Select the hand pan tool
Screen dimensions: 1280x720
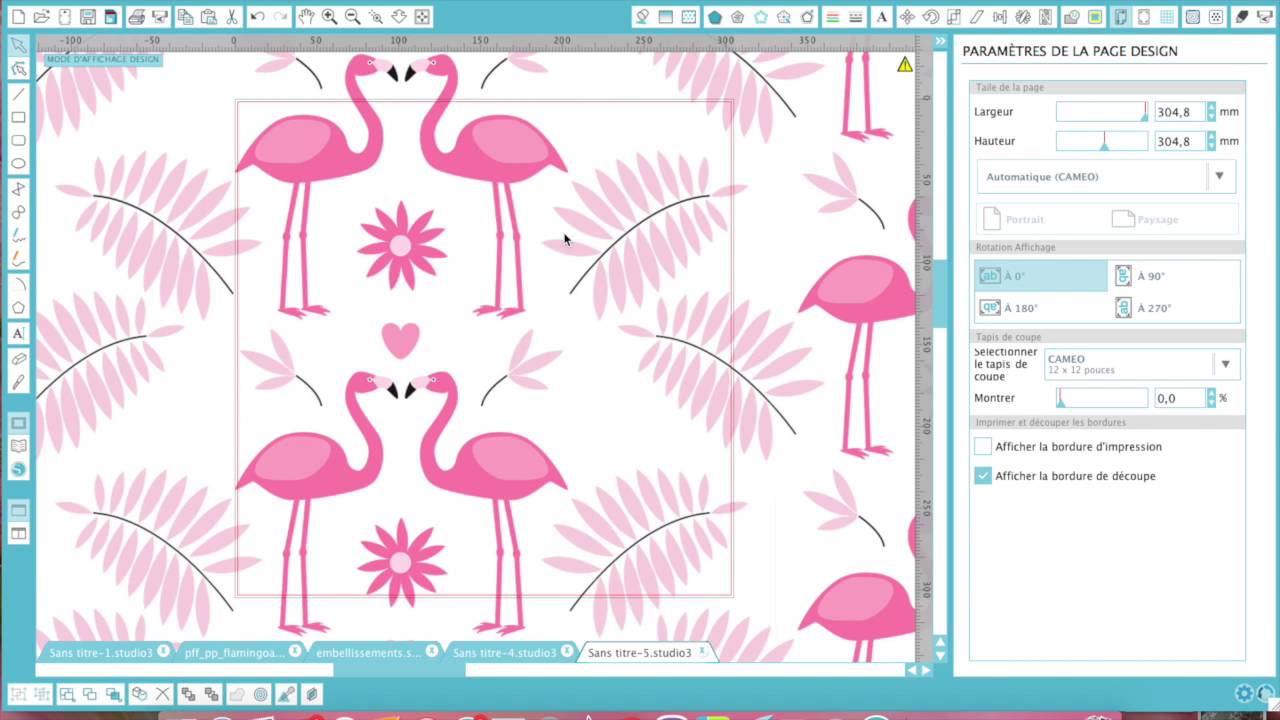coord(305,17)
